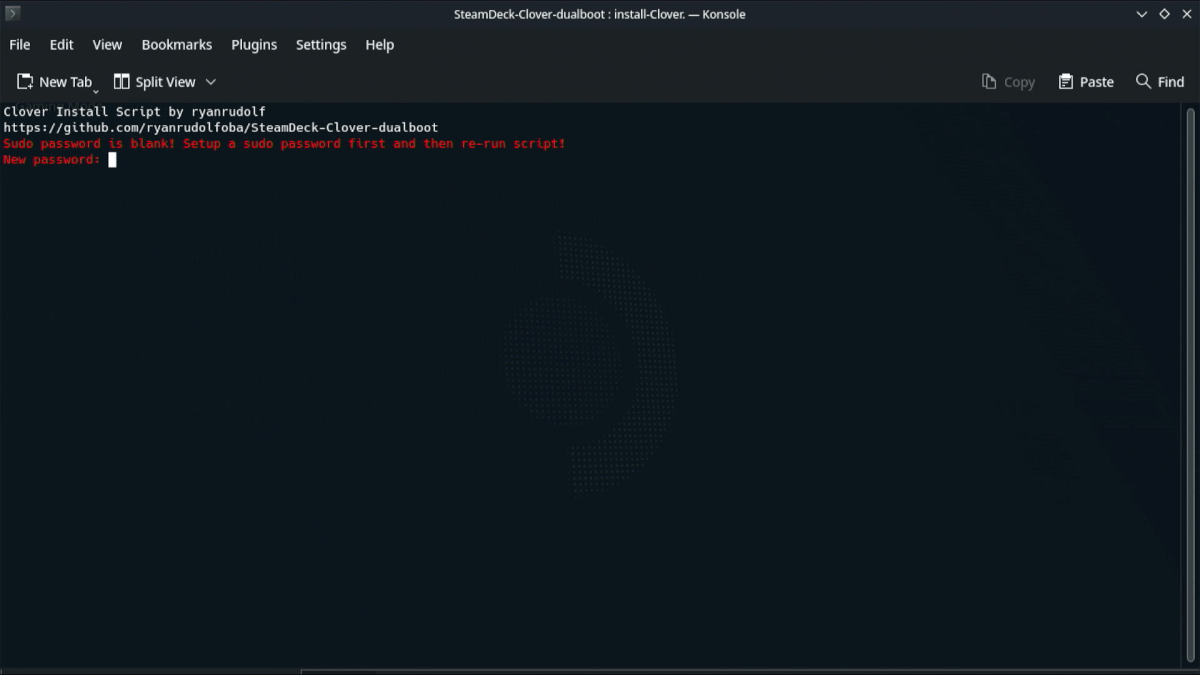Click the Paste toolbar button
The height and width of the screenshot is (675, 1200).
[1086, 82]
